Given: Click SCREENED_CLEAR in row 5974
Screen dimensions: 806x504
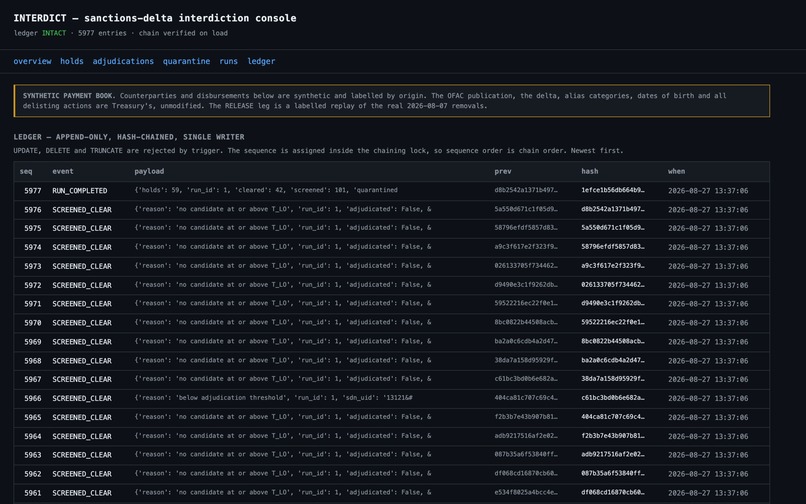Looking at the screenshot, I should tap(82, 247).
